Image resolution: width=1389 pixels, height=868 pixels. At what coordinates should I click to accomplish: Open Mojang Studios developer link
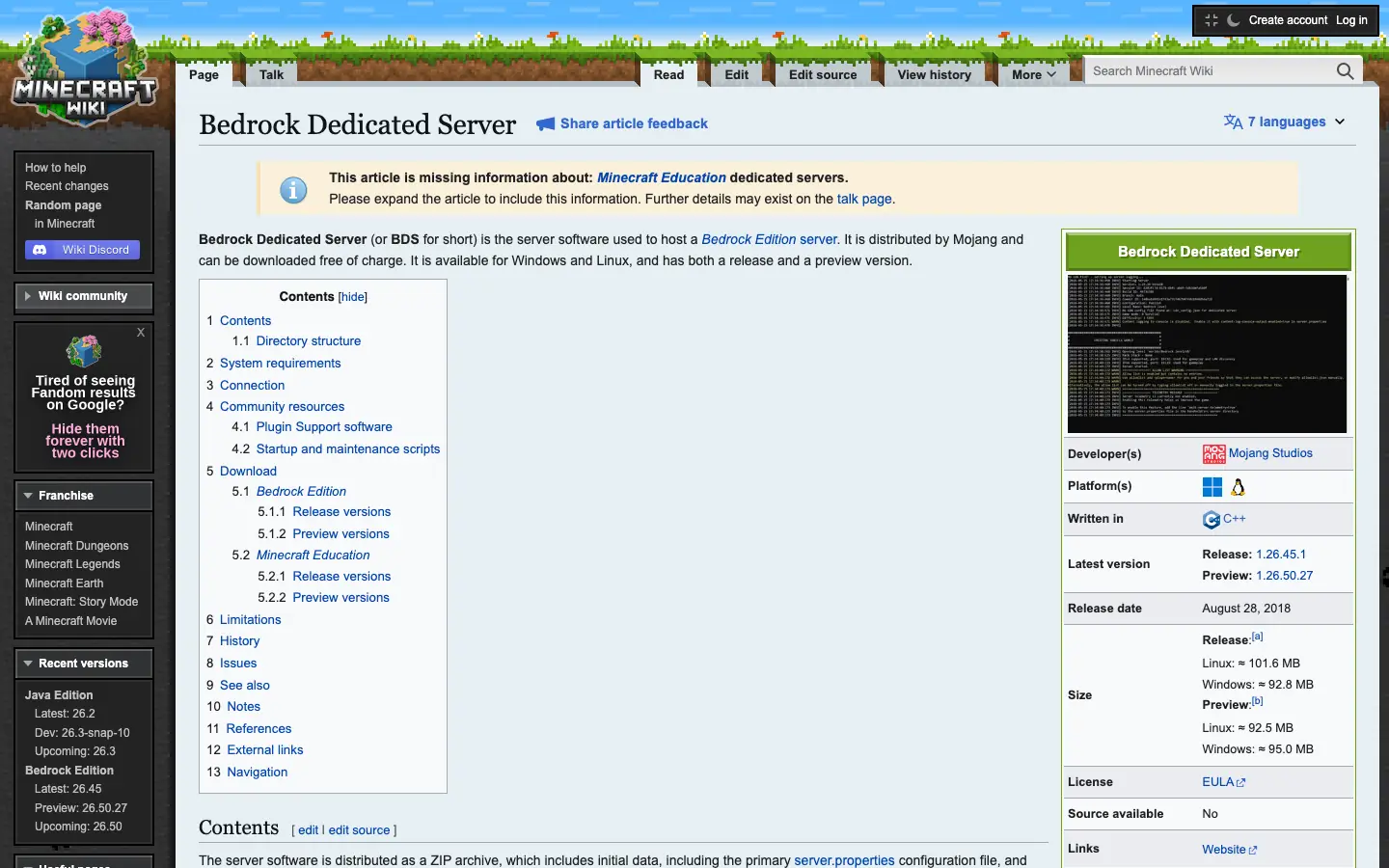click(1270, 453)
